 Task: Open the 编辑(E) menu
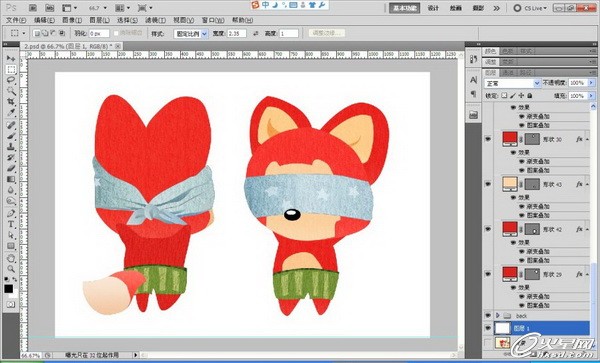point(44,20)
